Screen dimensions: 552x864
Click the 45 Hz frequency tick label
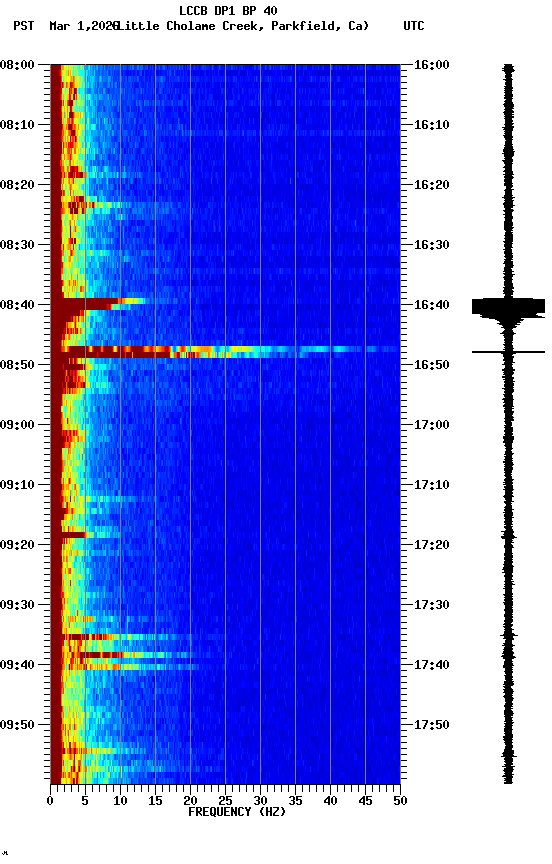365,801
